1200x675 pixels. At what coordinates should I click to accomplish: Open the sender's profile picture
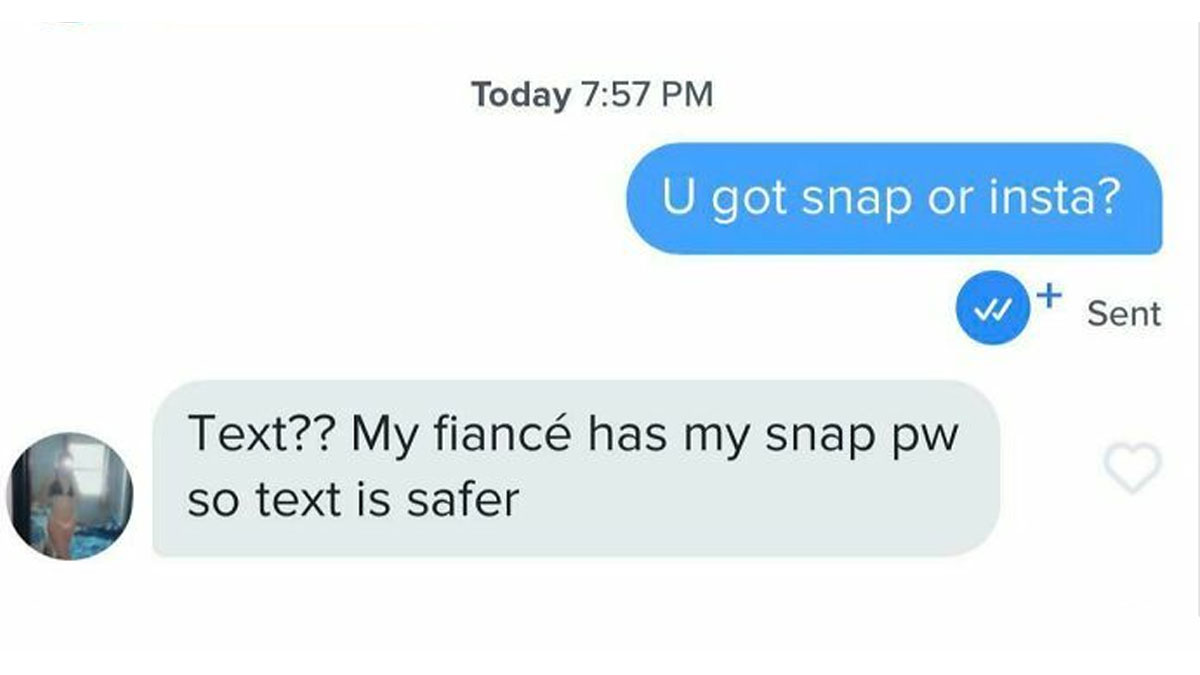(69, 495)
